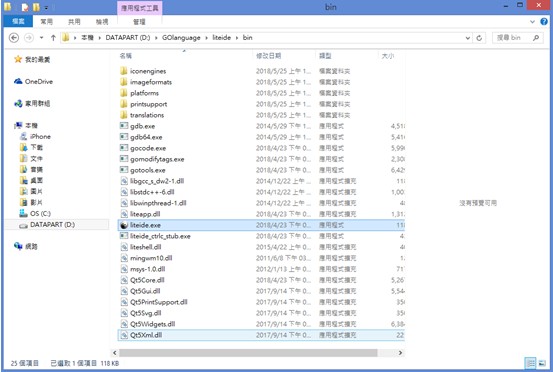The height and width of the screenshot is (372, 553).
Task: Select the translations folder icon
Action: (123, 115)
